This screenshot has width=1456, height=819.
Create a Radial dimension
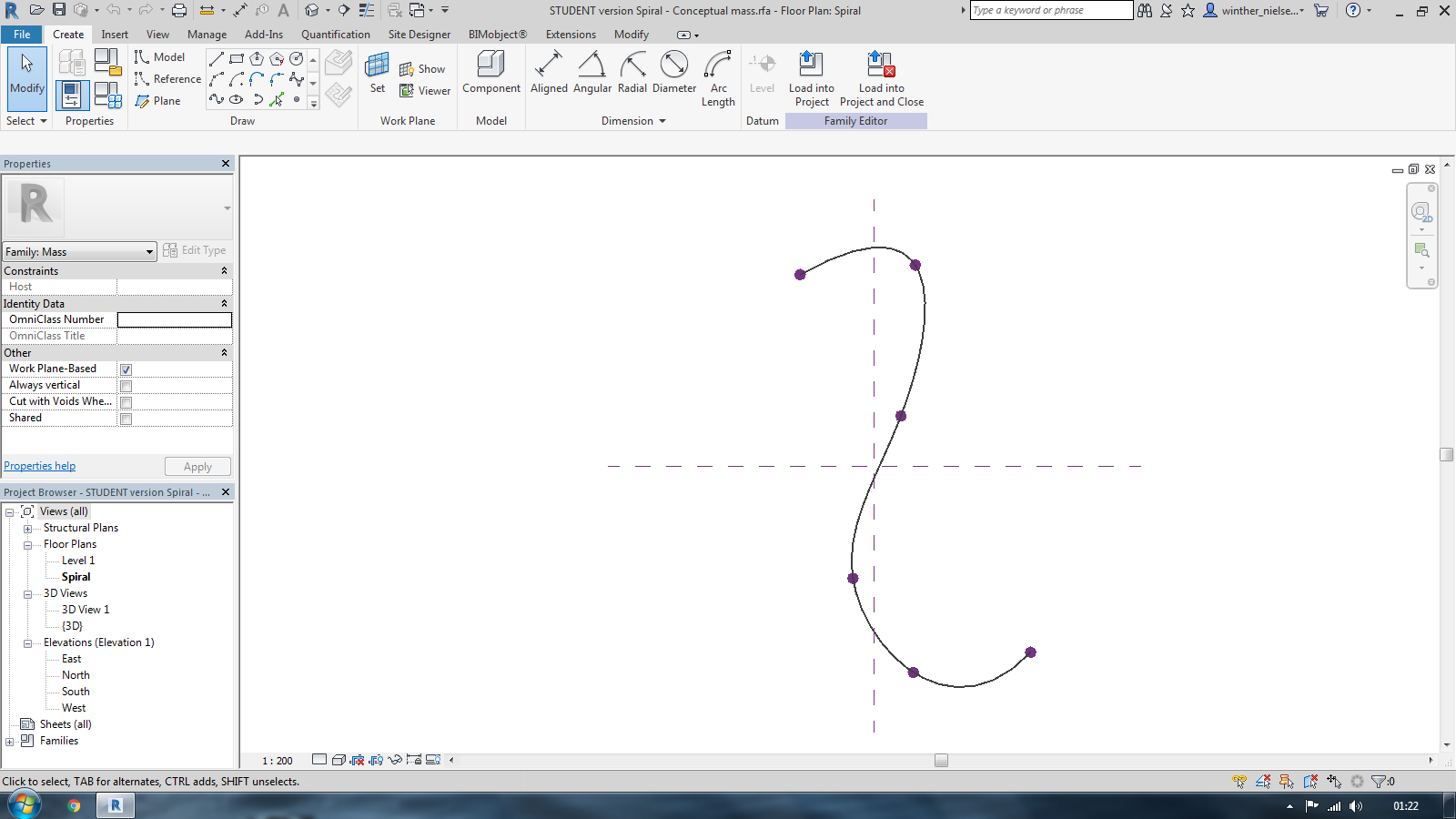click(x=632, y=73)
